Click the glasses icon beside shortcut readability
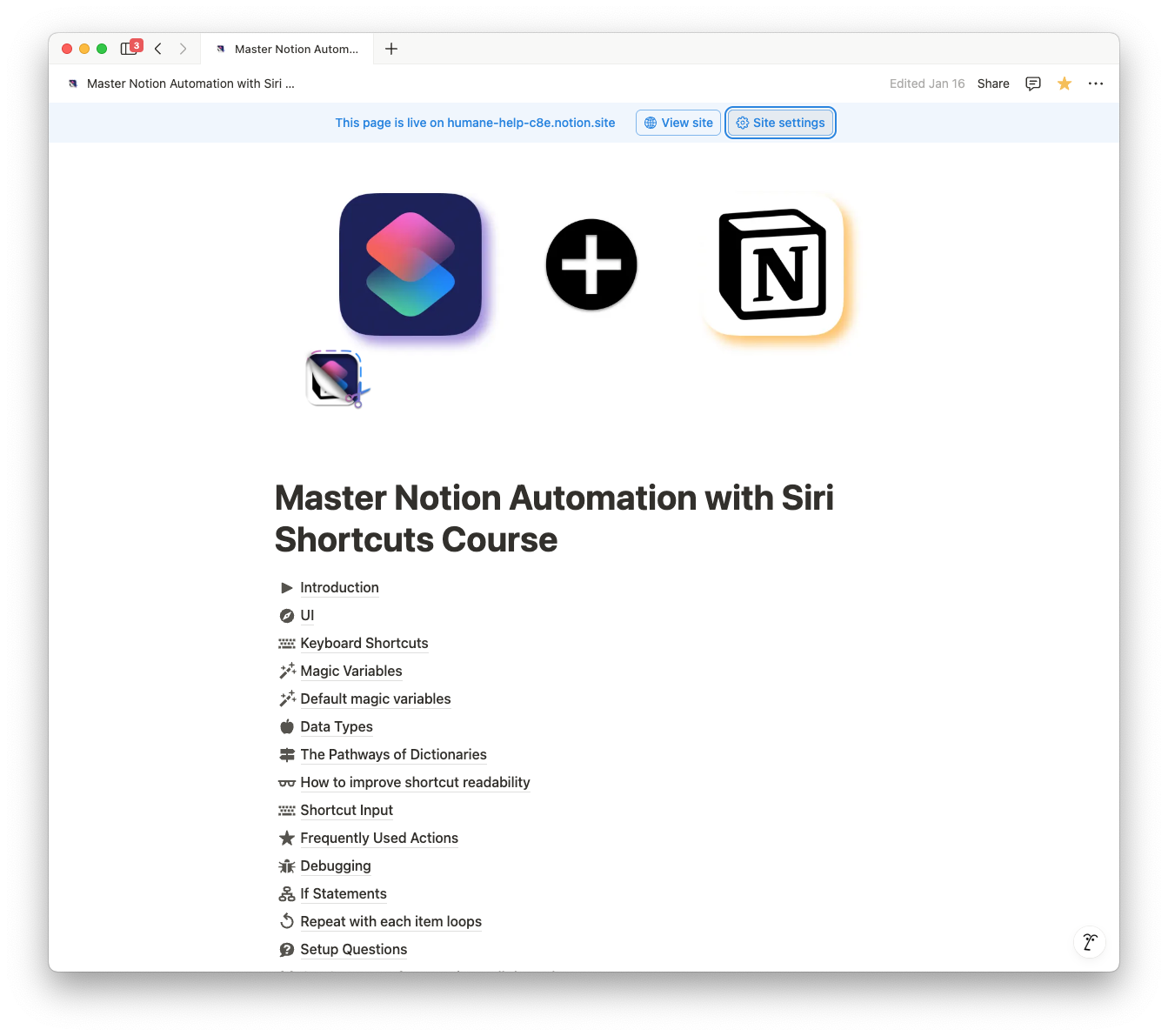 point(287,783)
